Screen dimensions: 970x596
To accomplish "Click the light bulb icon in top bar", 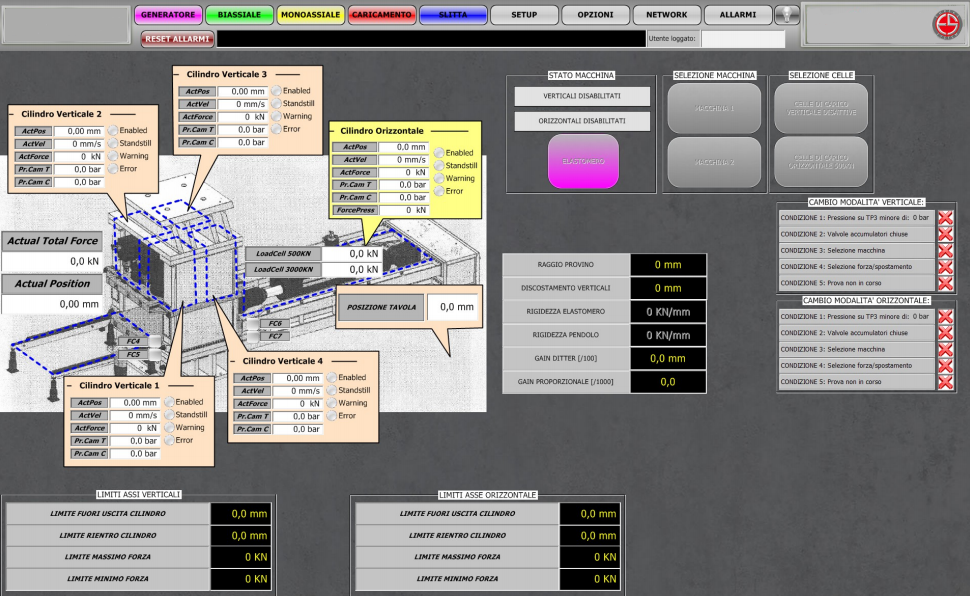I will pyautogui.click(x=788, y=15).
